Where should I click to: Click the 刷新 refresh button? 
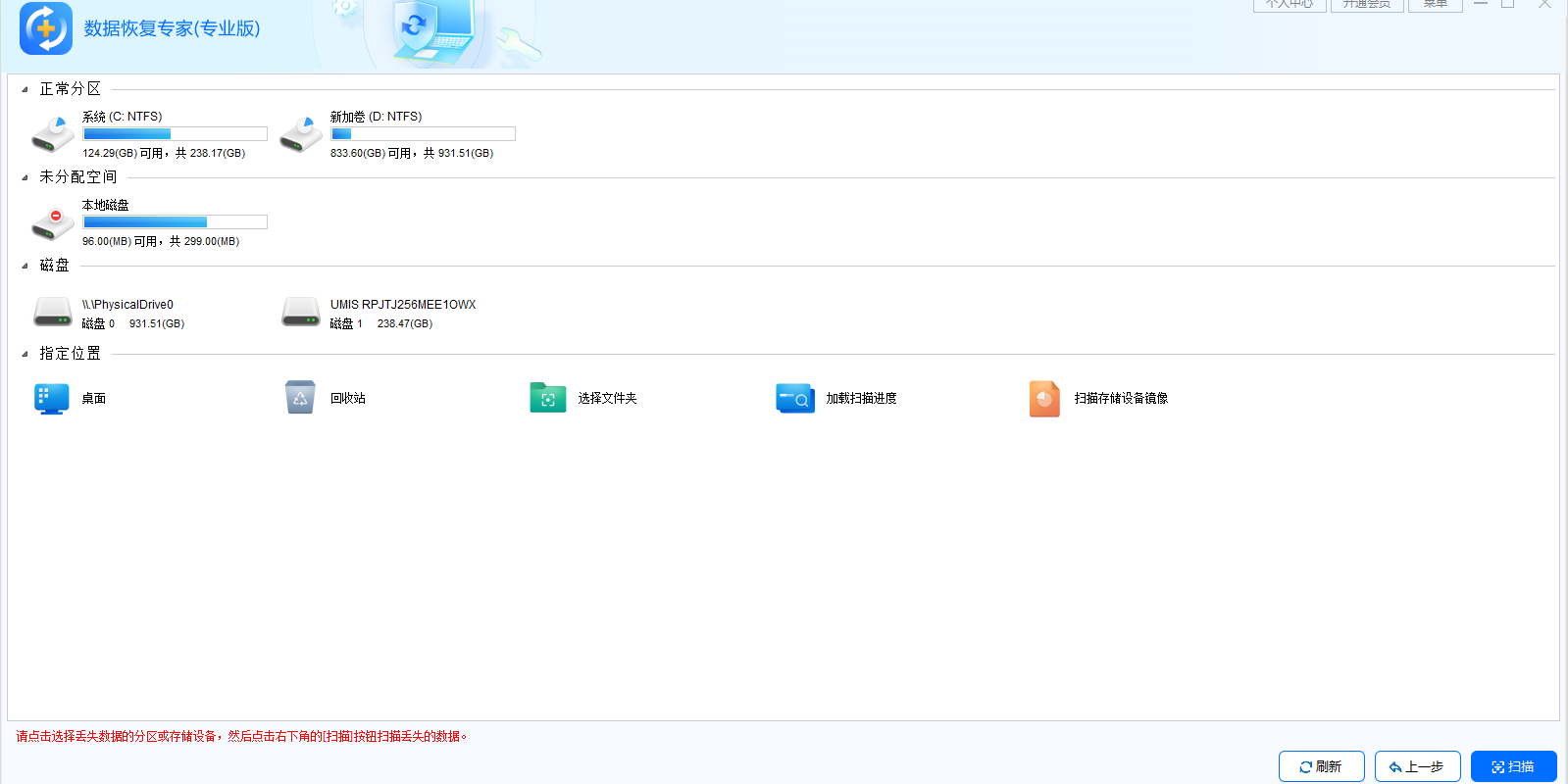tap(1321, 766)
